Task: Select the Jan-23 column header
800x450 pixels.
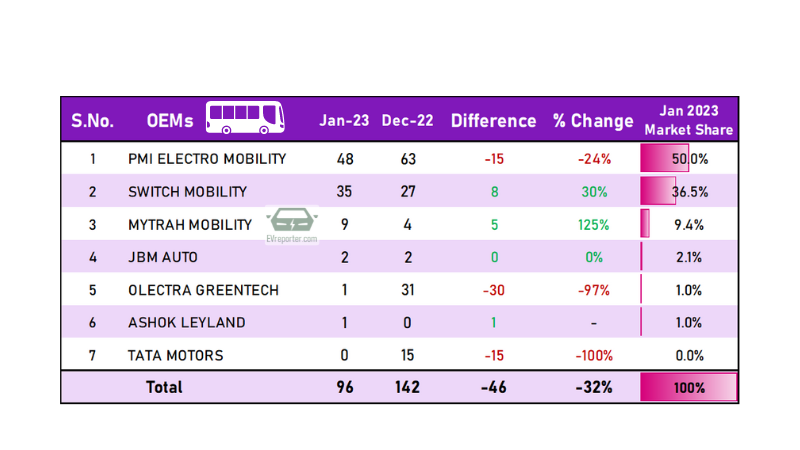Action: pyautogui.click(x=344, y=121)
